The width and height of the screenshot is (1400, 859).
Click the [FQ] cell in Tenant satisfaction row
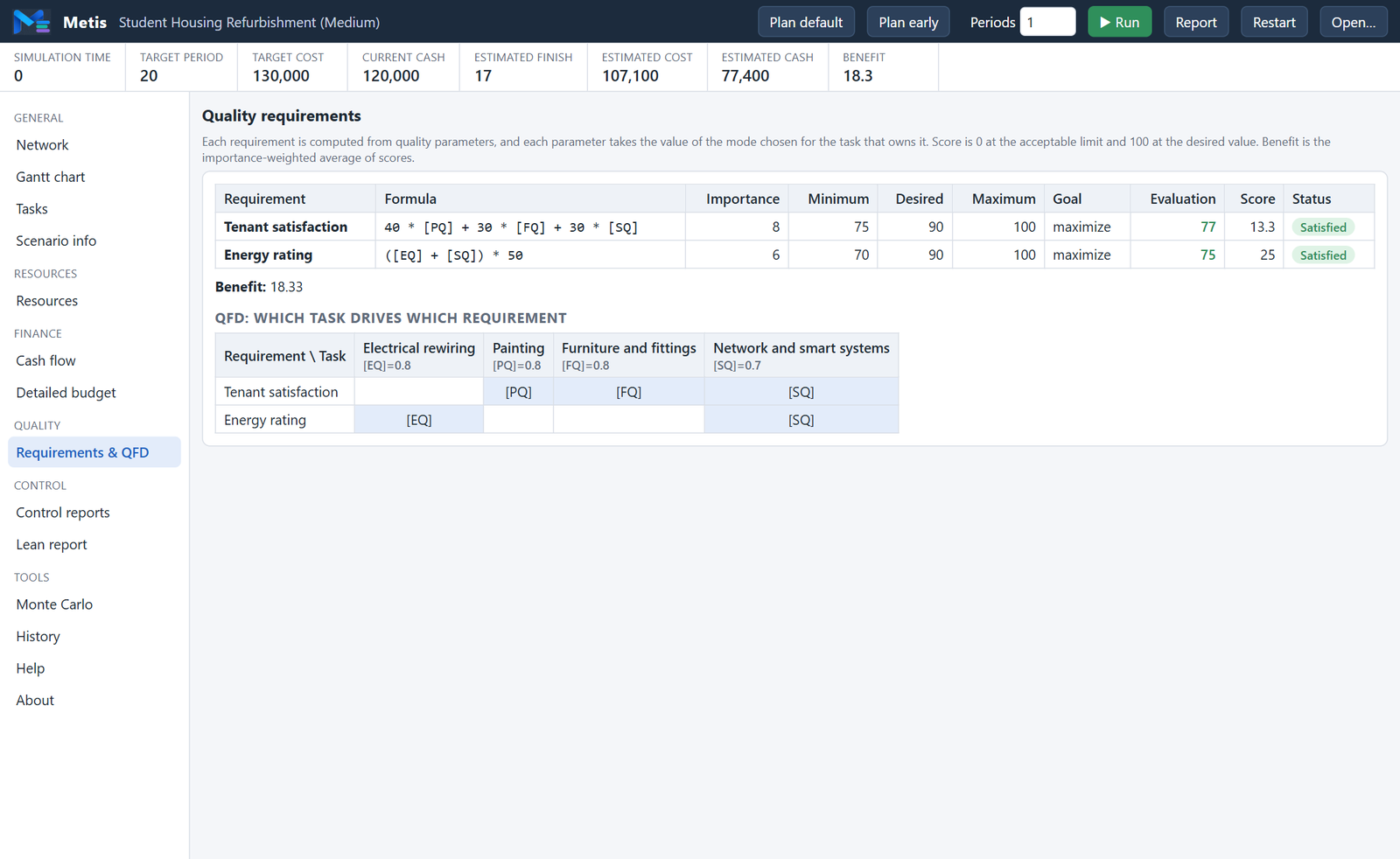tap(629, 392)
